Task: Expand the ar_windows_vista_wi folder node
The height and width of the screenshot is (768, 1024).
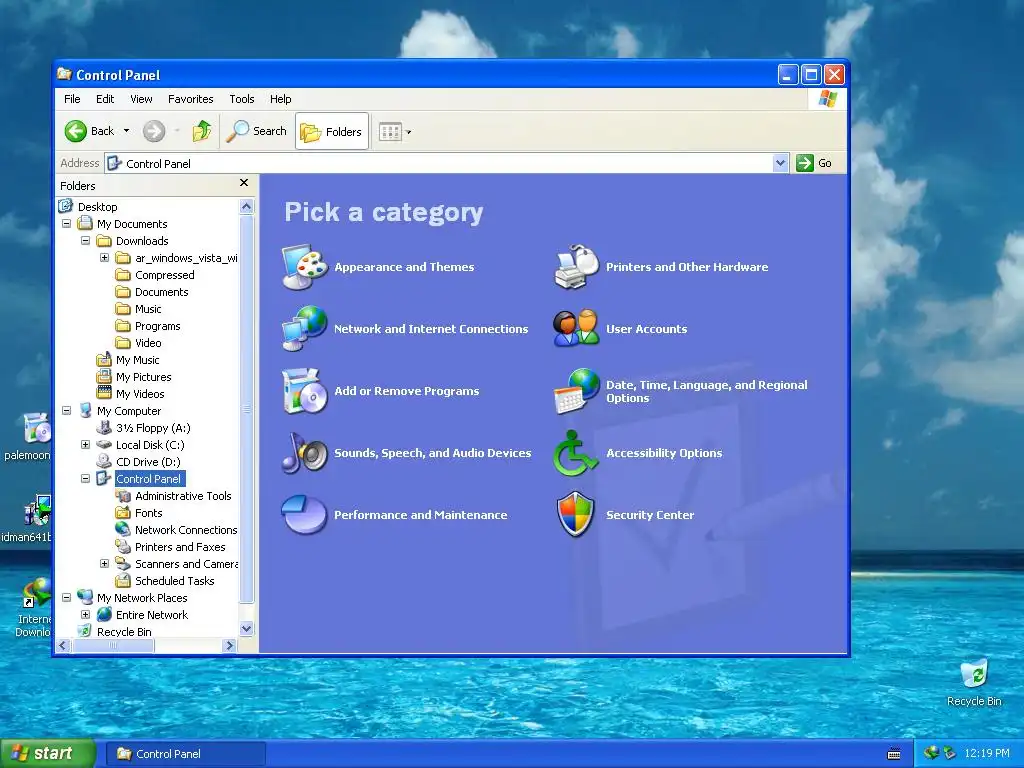Action: click(x=104, y=257)
